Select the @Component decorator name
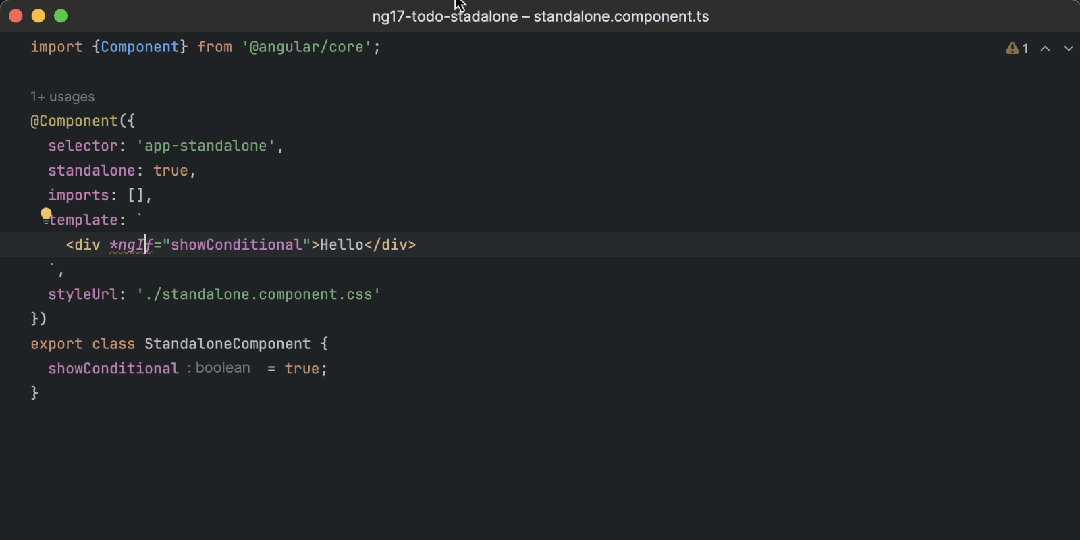 click(74, 121)
